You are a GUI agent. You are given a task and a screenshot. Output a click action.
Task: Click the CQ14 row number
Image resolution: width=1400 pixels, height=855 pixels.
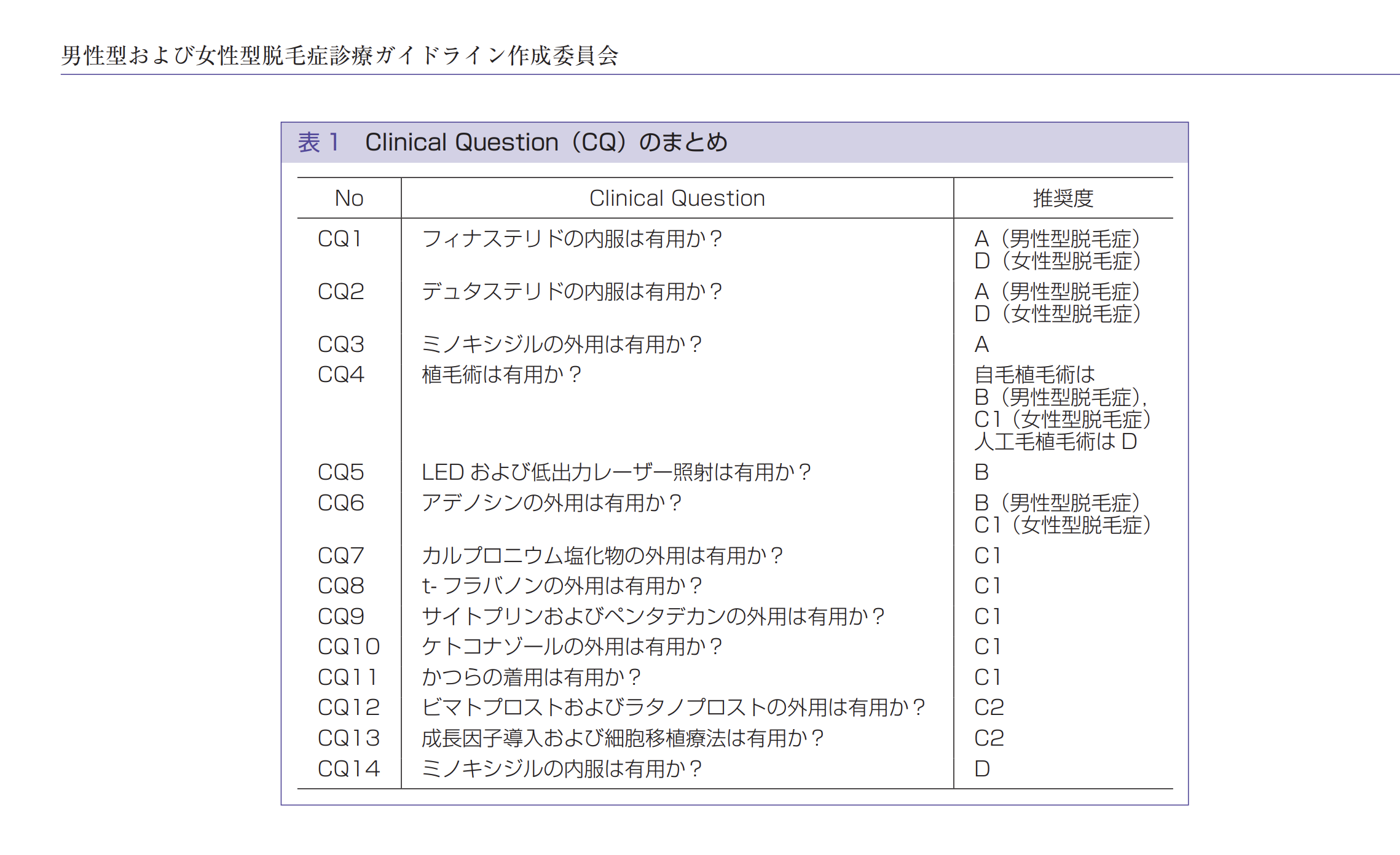(x=348, y=769)
